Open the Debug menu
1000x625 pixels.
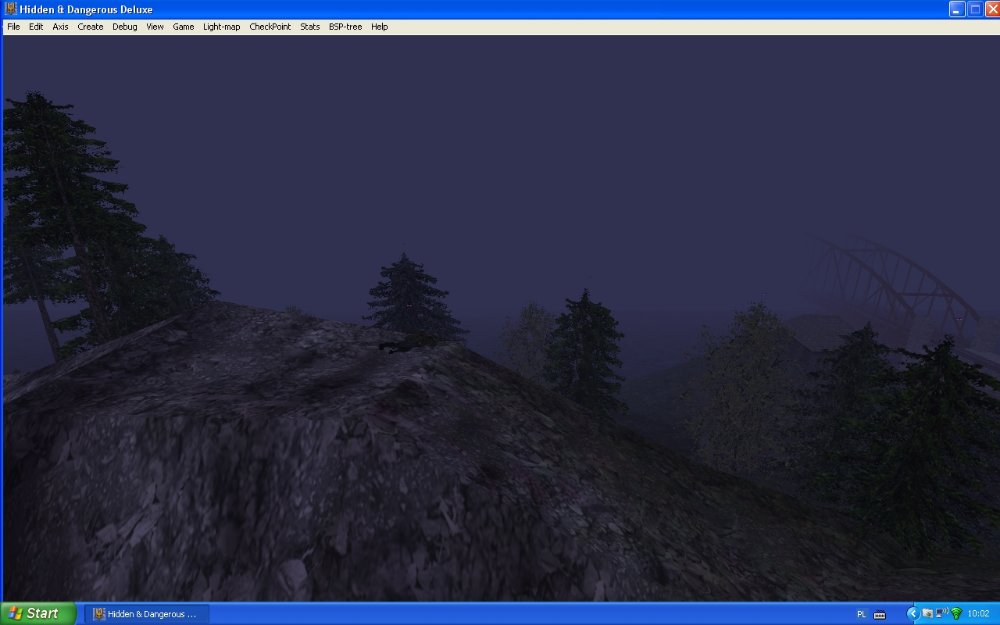(x=125, y=27)
